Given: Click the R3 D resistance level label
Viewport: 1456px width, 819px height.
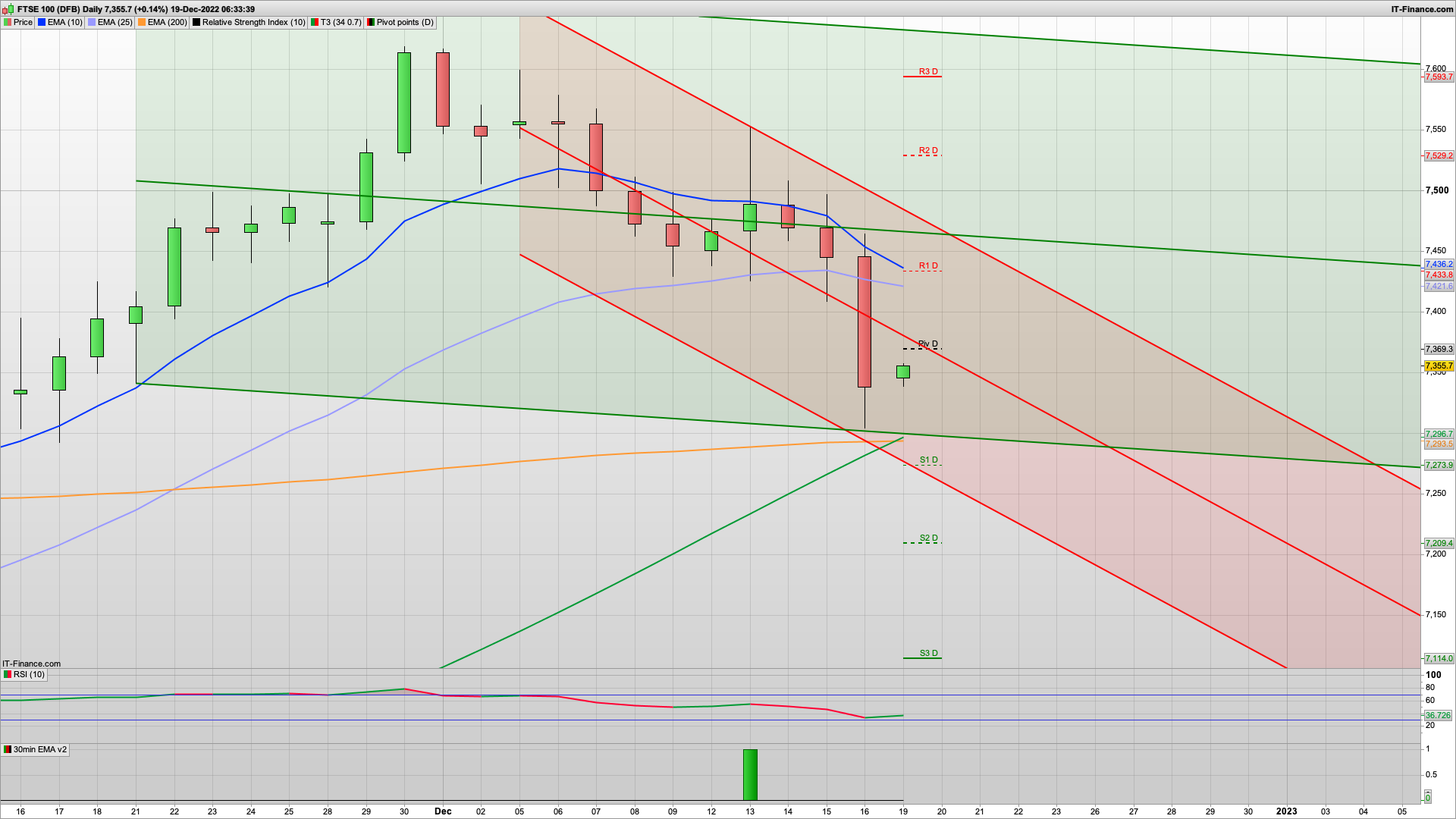Looking at the screenshot, I should [927, 73].
